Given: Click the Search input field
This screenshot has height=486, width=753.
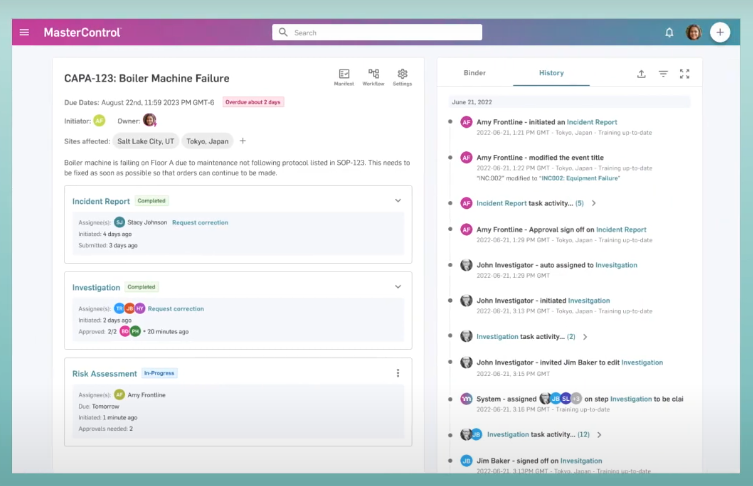Looking at the screenshot, I should [x=377, y=32].
